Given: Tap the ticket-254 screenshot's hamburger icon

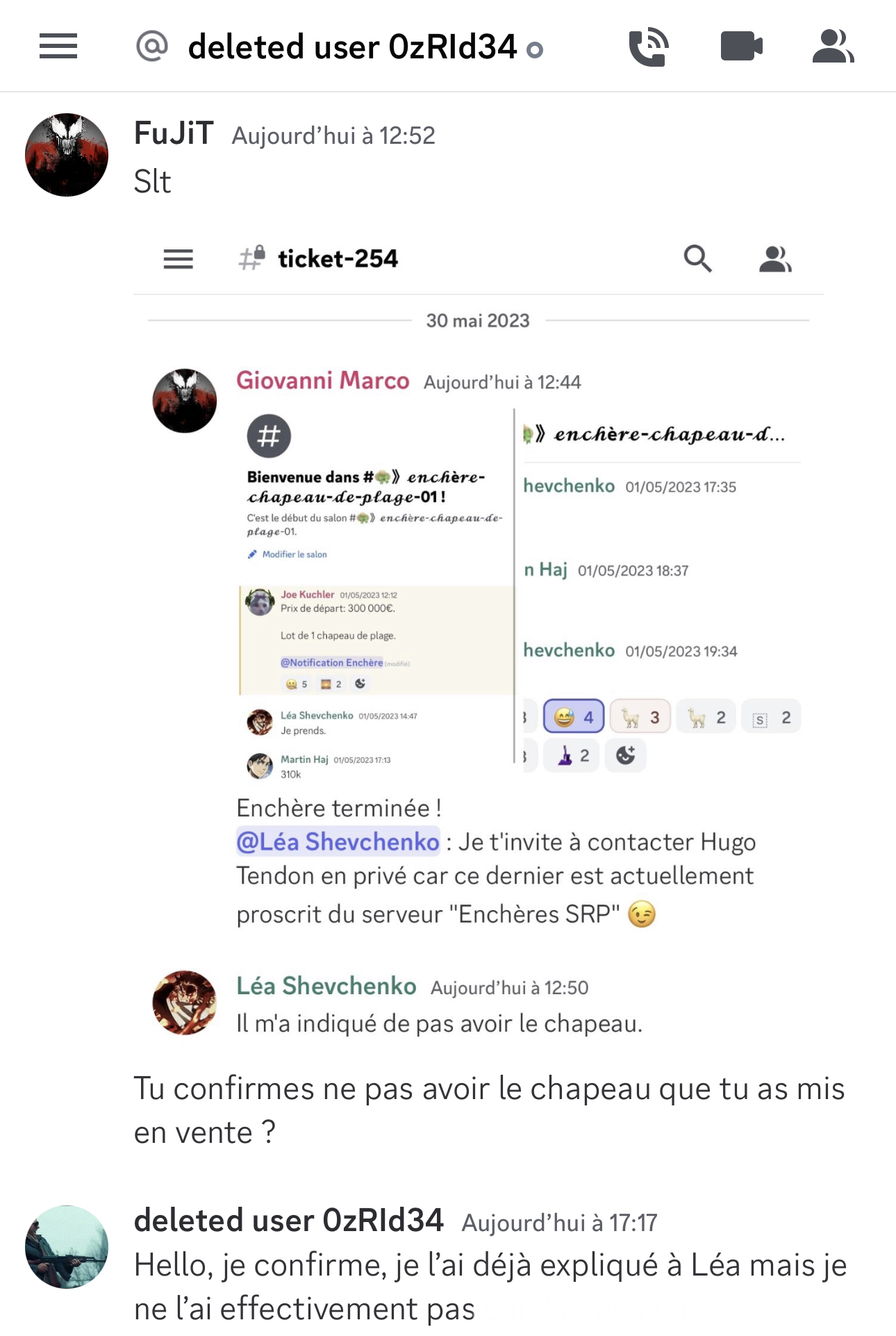Looking at the screenshot, I should tap(179, 259).
